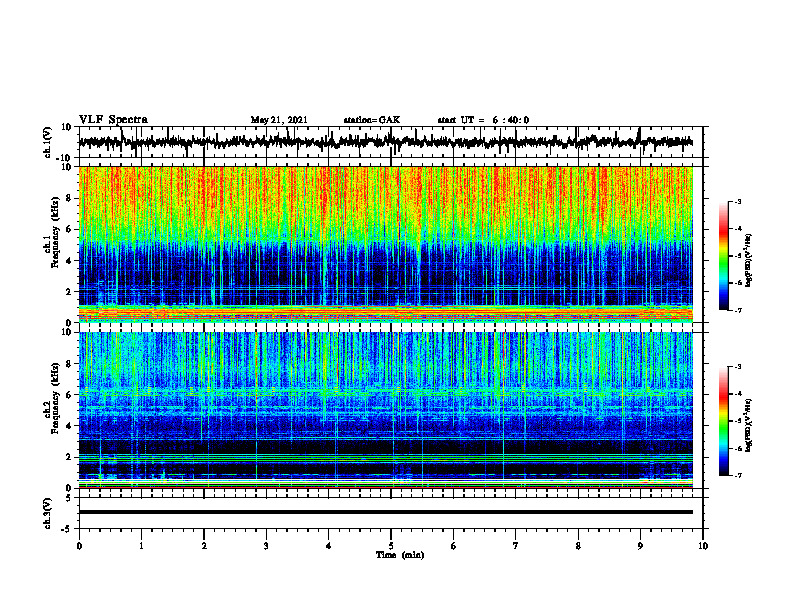The width and height of the screenshot is (792, 612).
Task: Click the ch.2 colorbar log(PSD) label
Action: pos(749,425)
